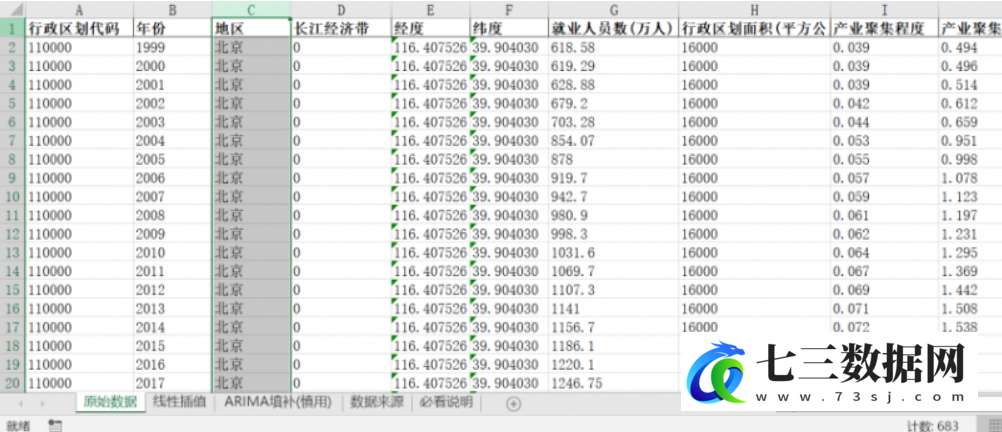The height and width of the screenshot is (432, 1002).
Task: Click the Select All corner of the grid
Action: pos(12,10)
